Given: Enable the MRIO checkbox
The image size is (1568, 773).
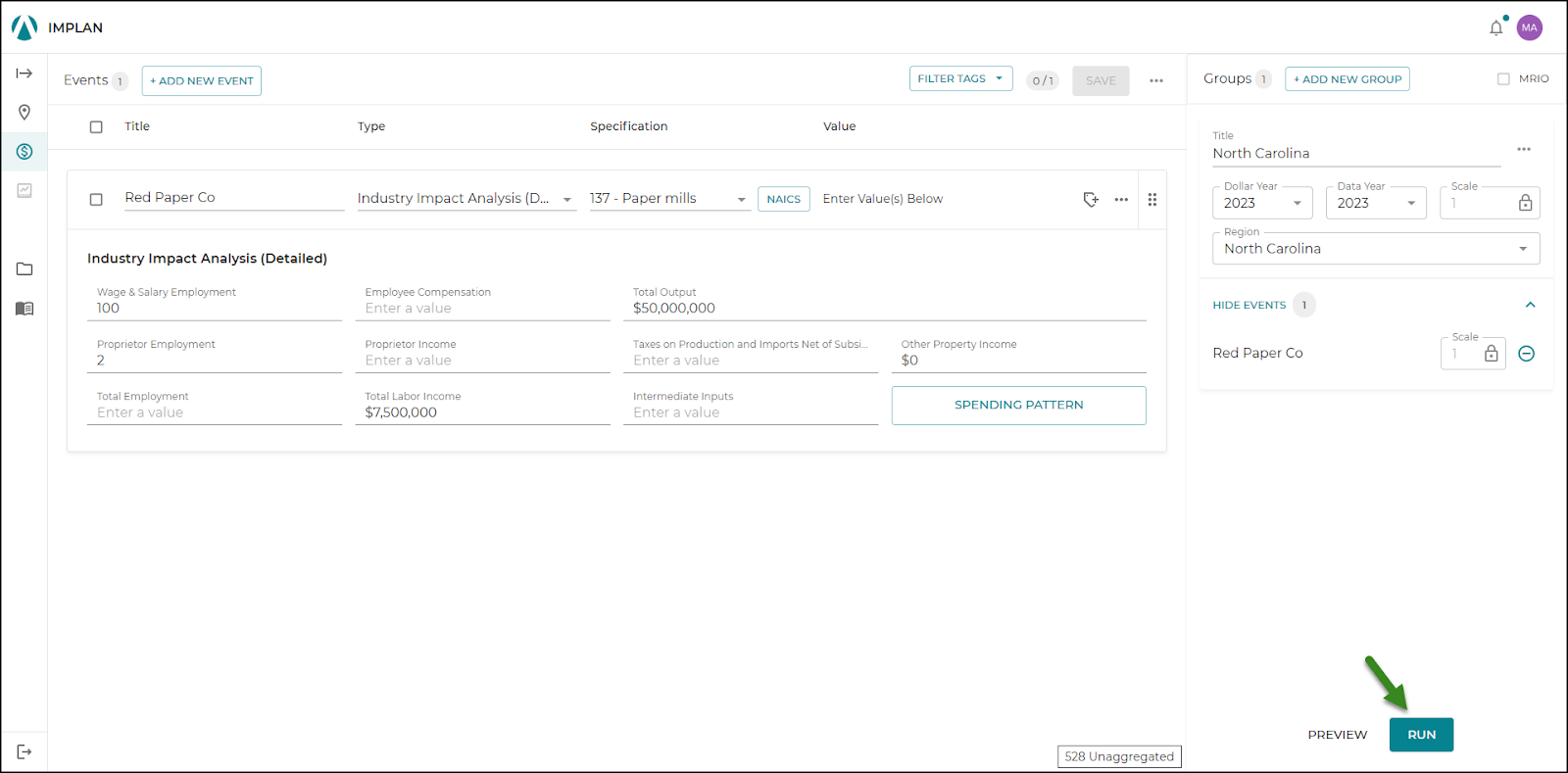Looking at the screenshot, I should coord(1503,78).
